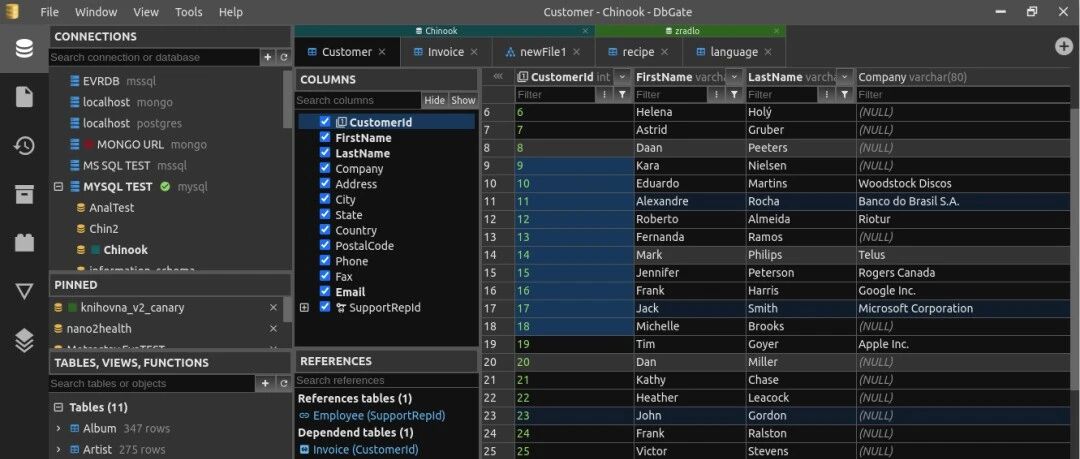This screenshot has height=459, width=1080.
Task: Toggle the Email column checkbox
Action: coord(326,292)
